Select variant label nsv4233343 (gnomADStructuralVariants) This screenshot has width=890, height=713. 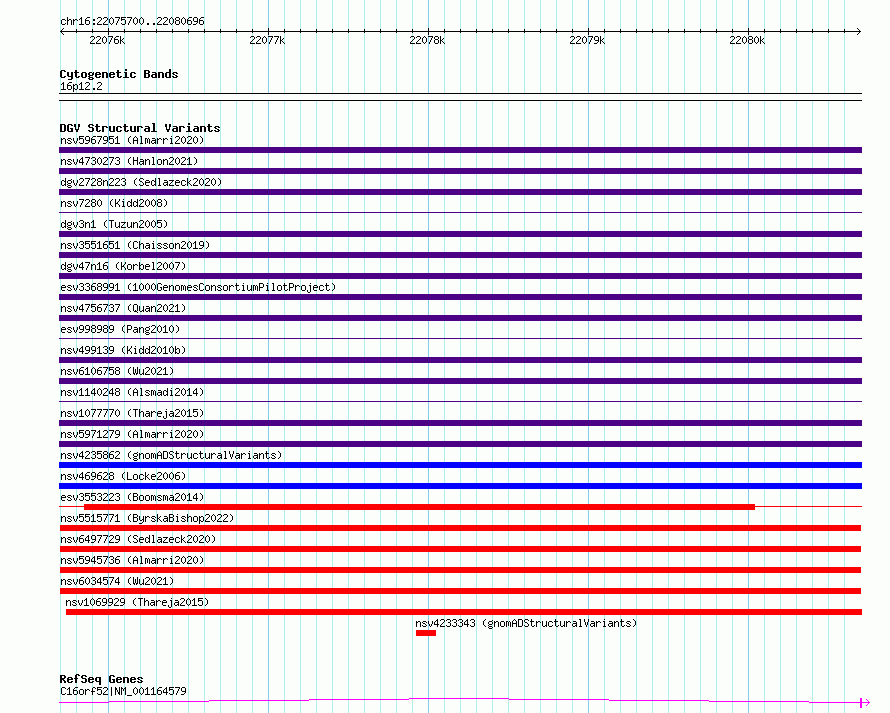526,623
